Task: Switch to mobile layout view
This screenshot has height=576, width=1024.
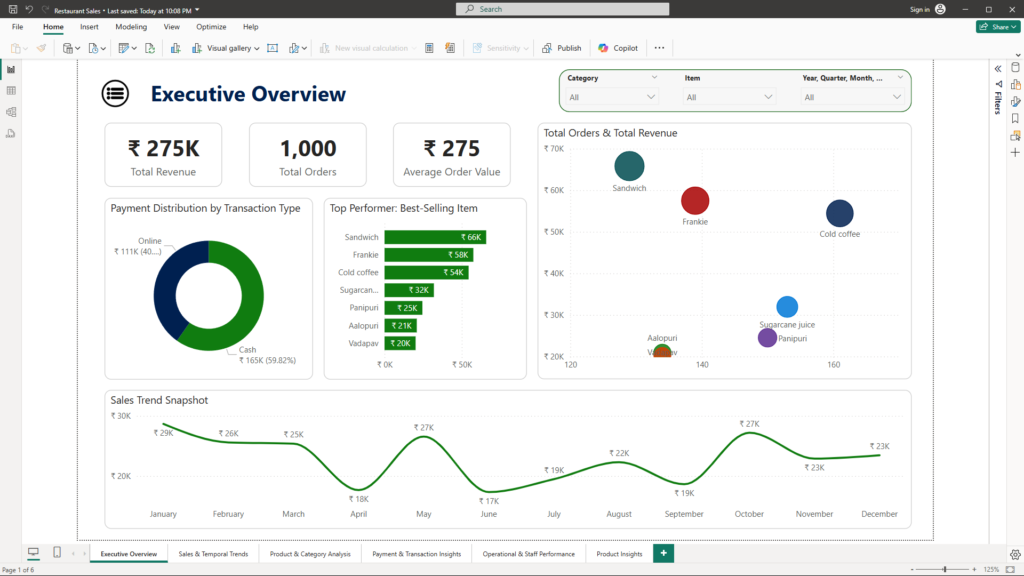Action: coord(56,553)
